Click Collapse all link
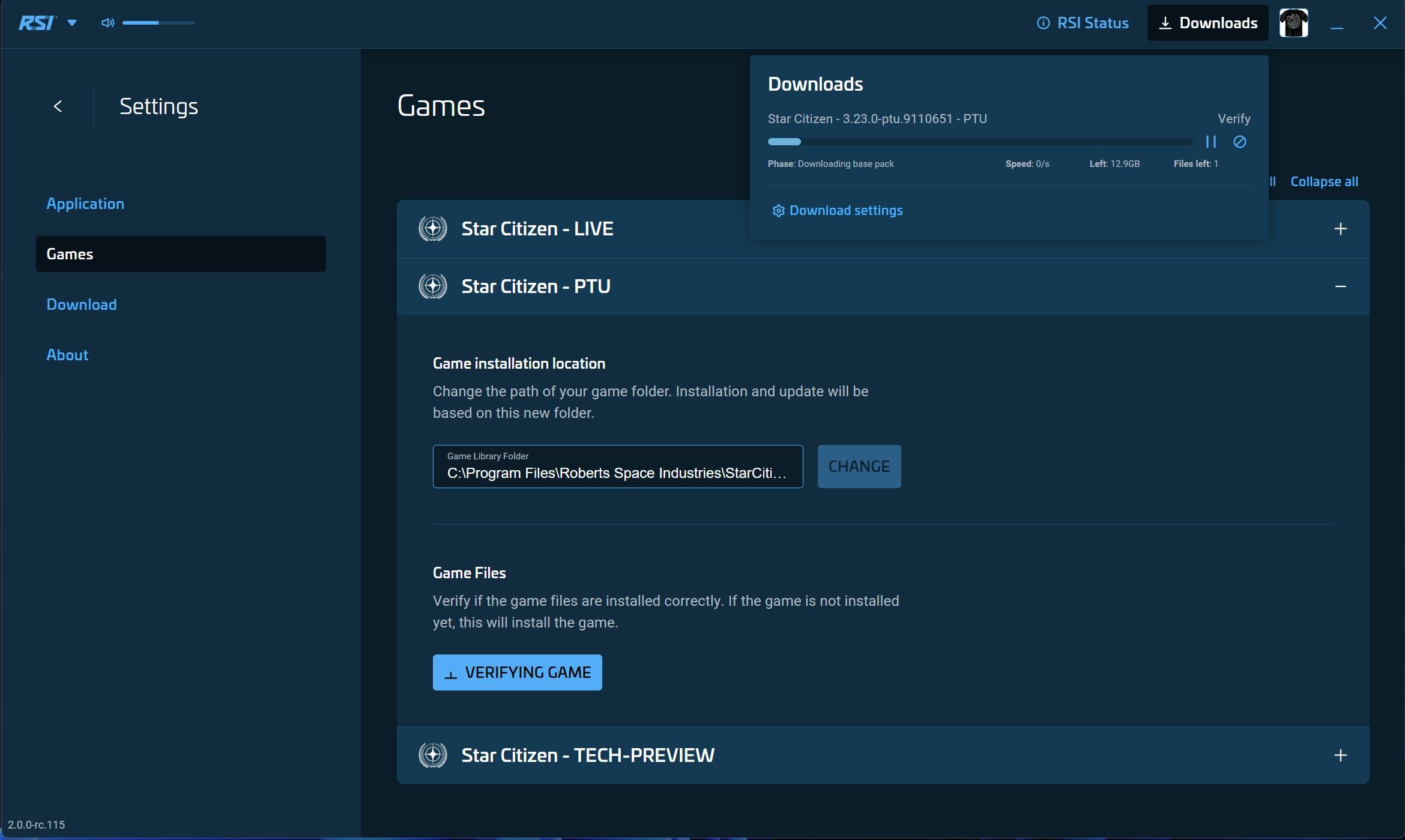Viewport: 1405px width, 840px height. point(1324,181)
